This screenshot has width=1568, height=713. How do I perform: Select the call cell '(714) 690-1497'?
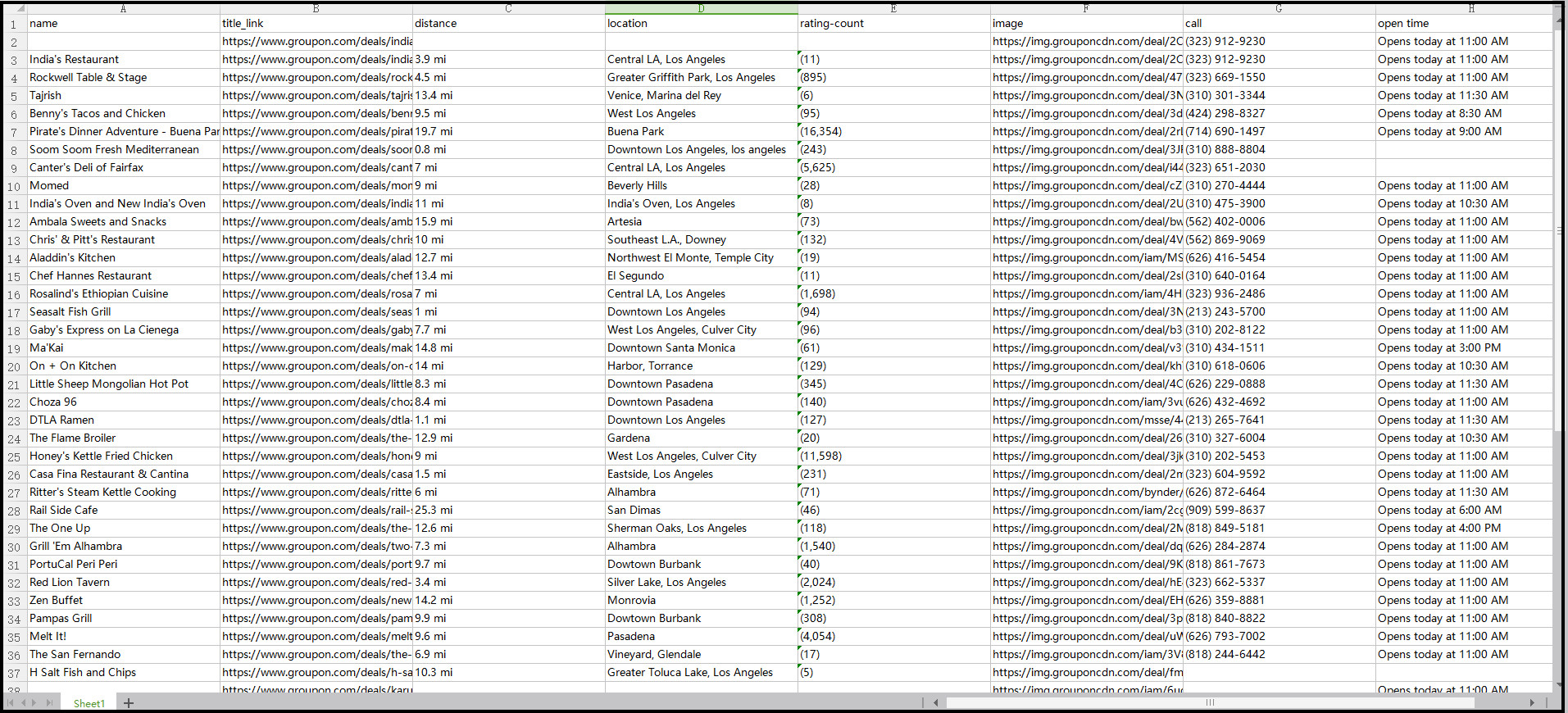[1279, 132]
